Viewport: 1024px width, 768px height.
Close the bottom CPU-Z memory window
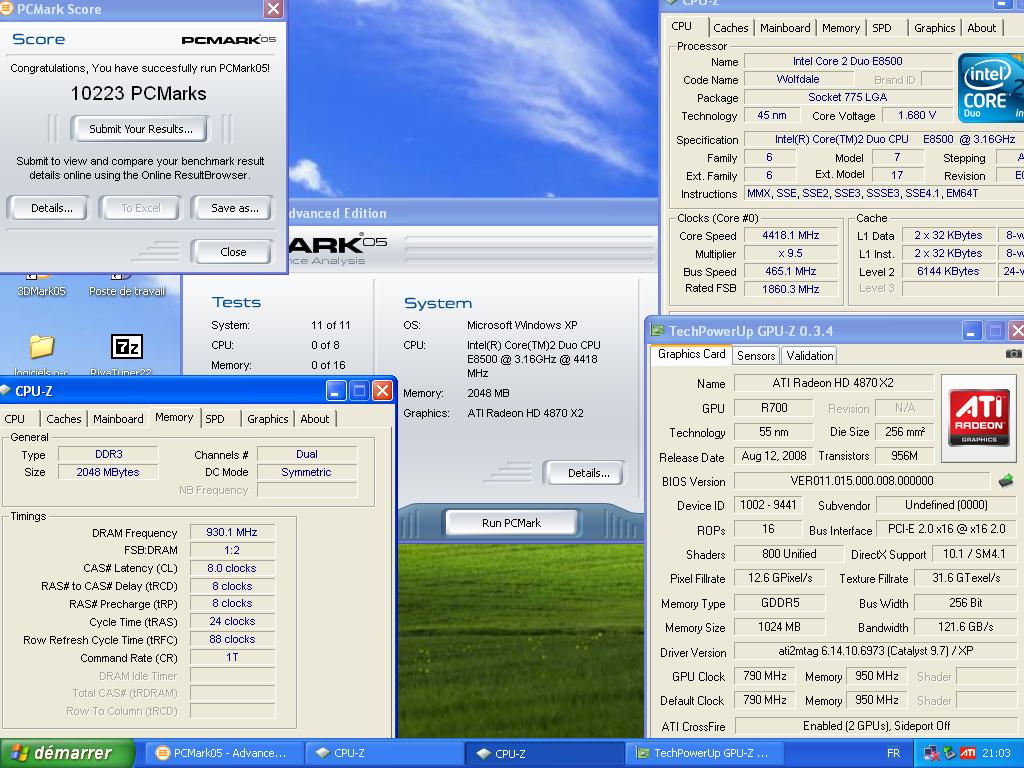click(383, 391)
